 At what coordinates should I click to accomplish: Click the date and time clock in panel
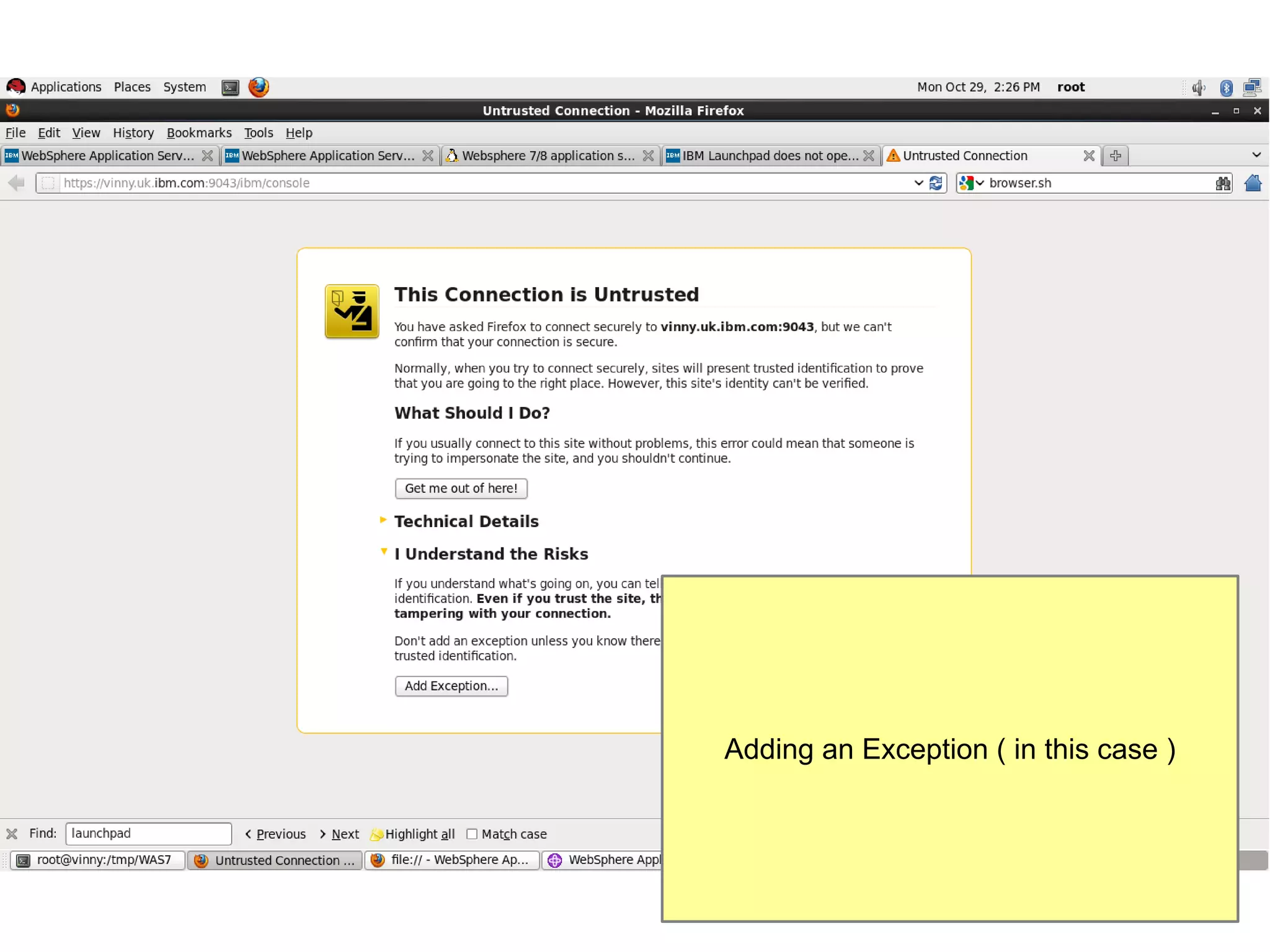click(978, 87)
